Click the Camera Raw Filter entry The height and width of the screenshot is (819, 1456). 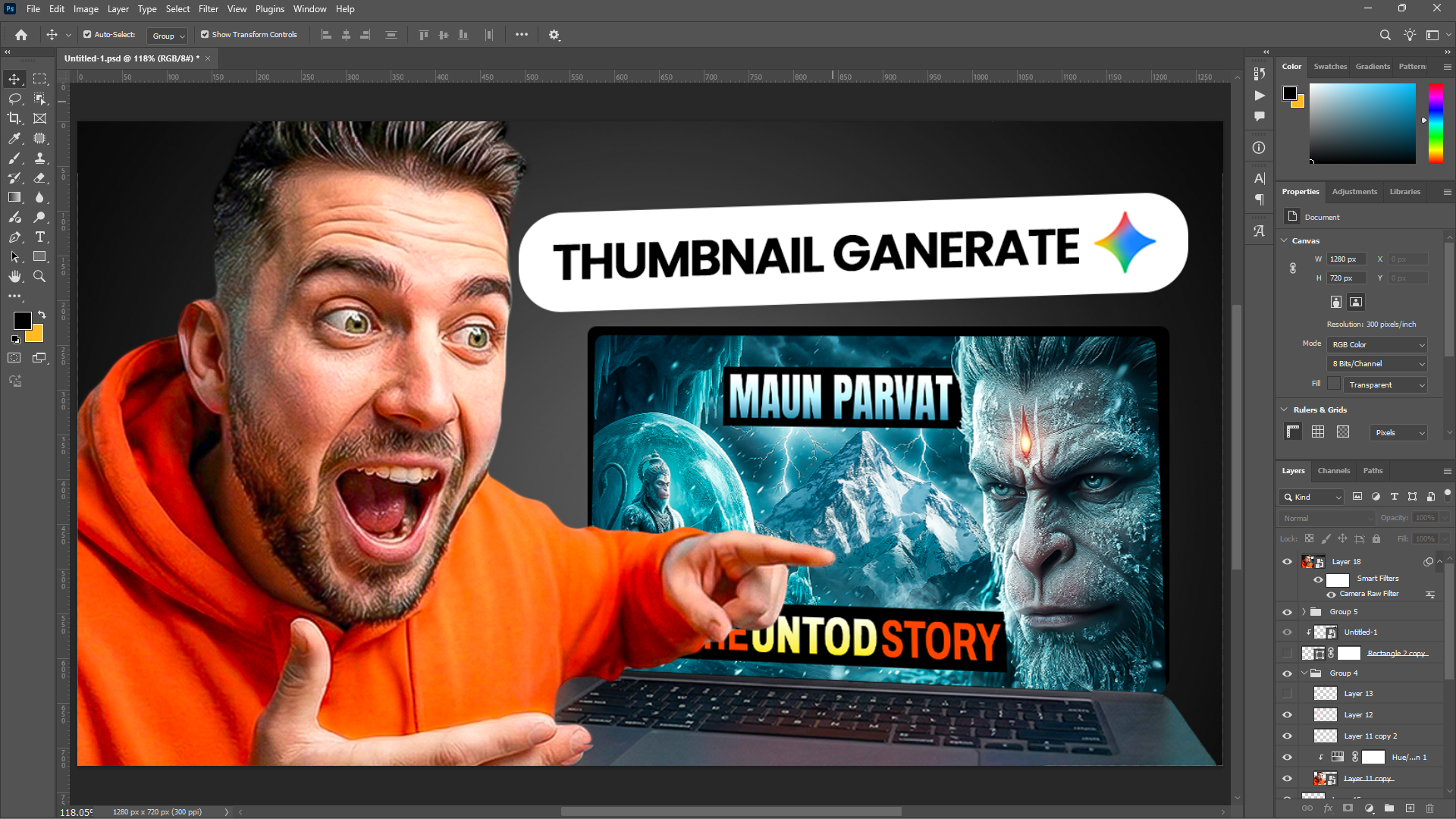pos(1369,594)
